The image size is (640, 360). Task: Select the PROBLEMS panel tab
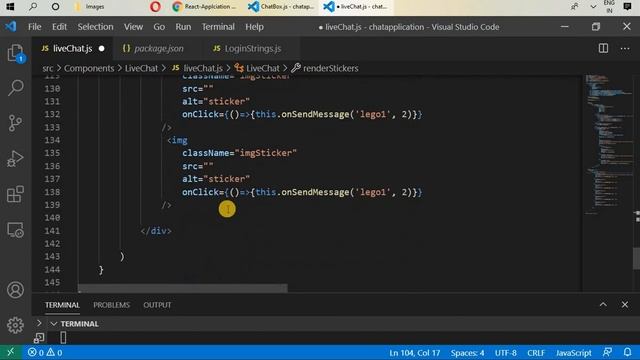point(111,305)
